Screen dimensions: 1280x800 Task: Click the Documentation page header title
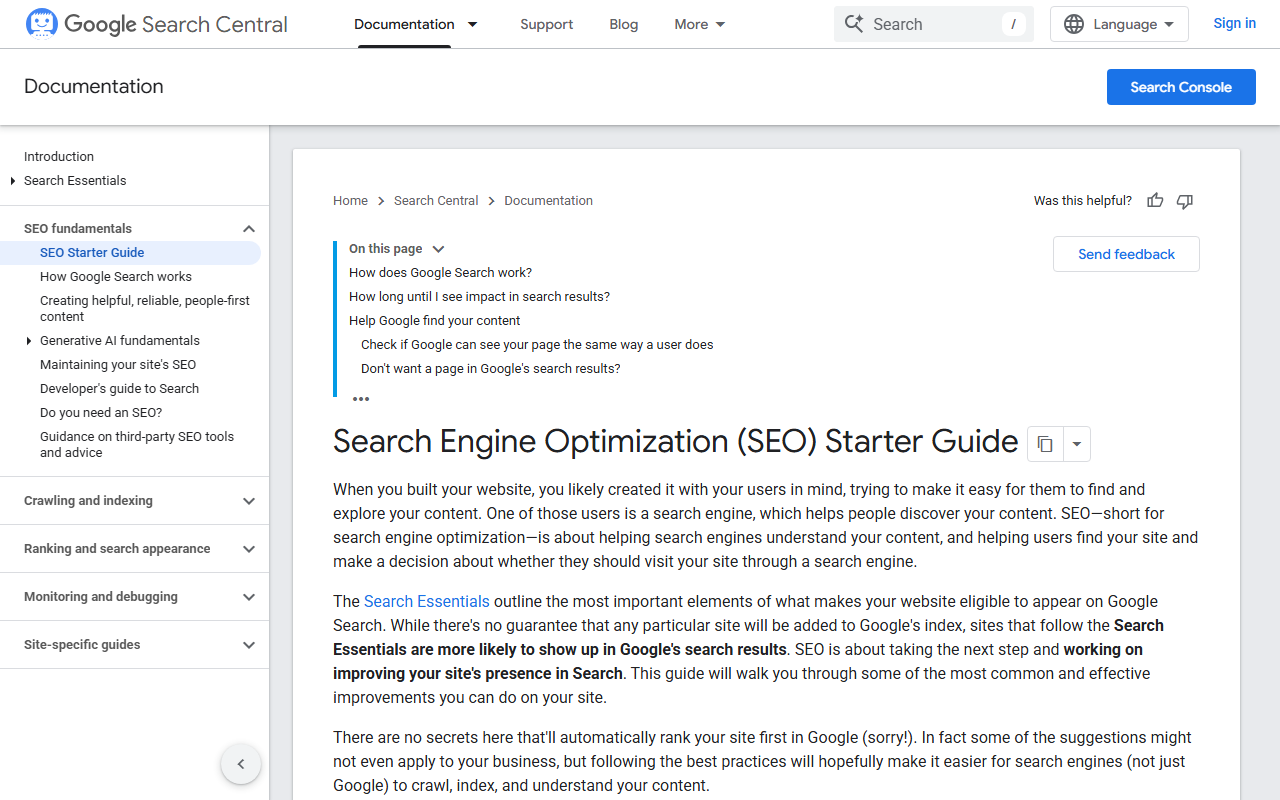[x=94, y=86]
